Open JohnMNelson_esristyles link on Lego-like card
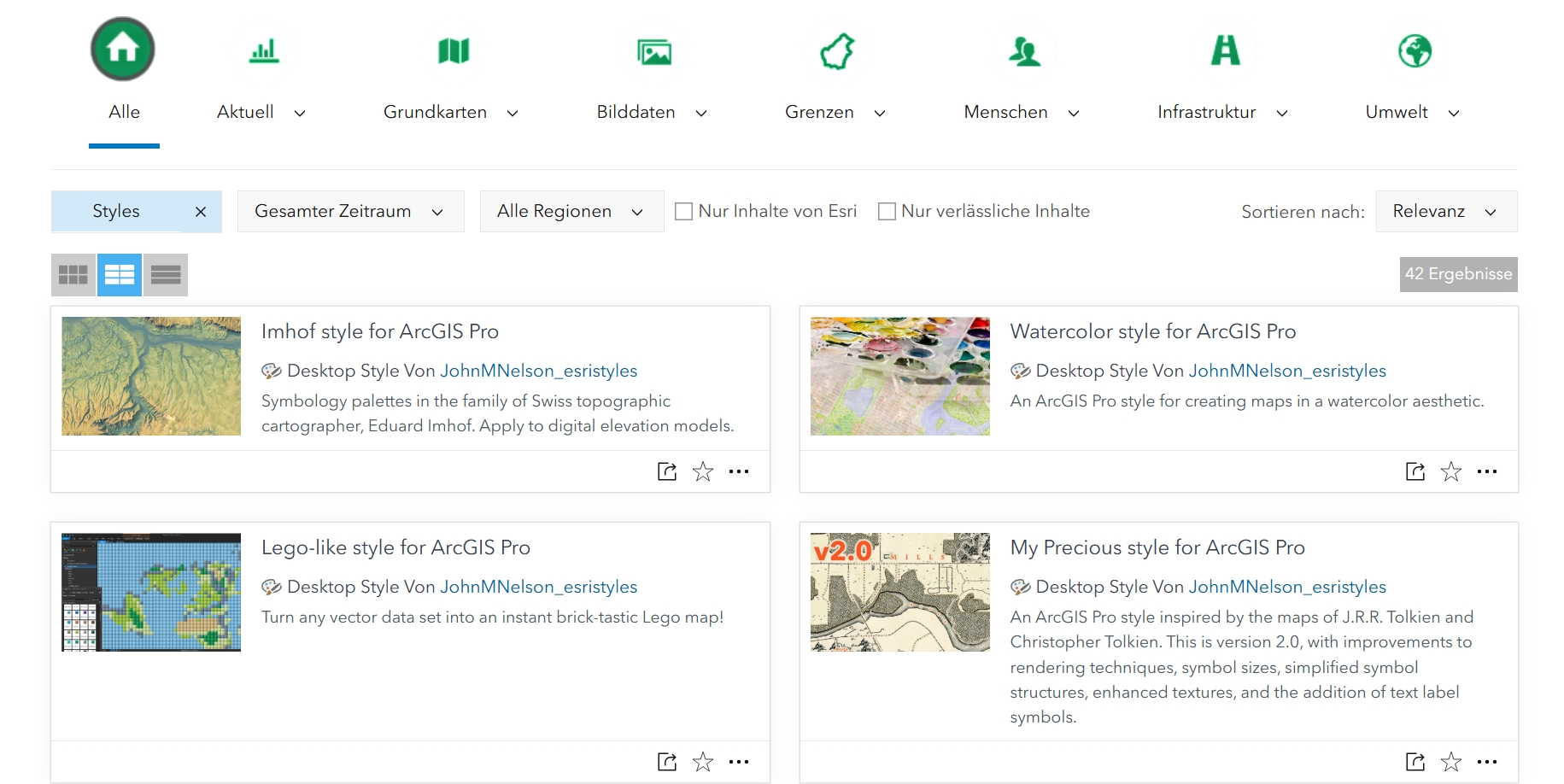Image resolution: width=1564 pixels, height=784 pixels. click(x=539, y=587)
